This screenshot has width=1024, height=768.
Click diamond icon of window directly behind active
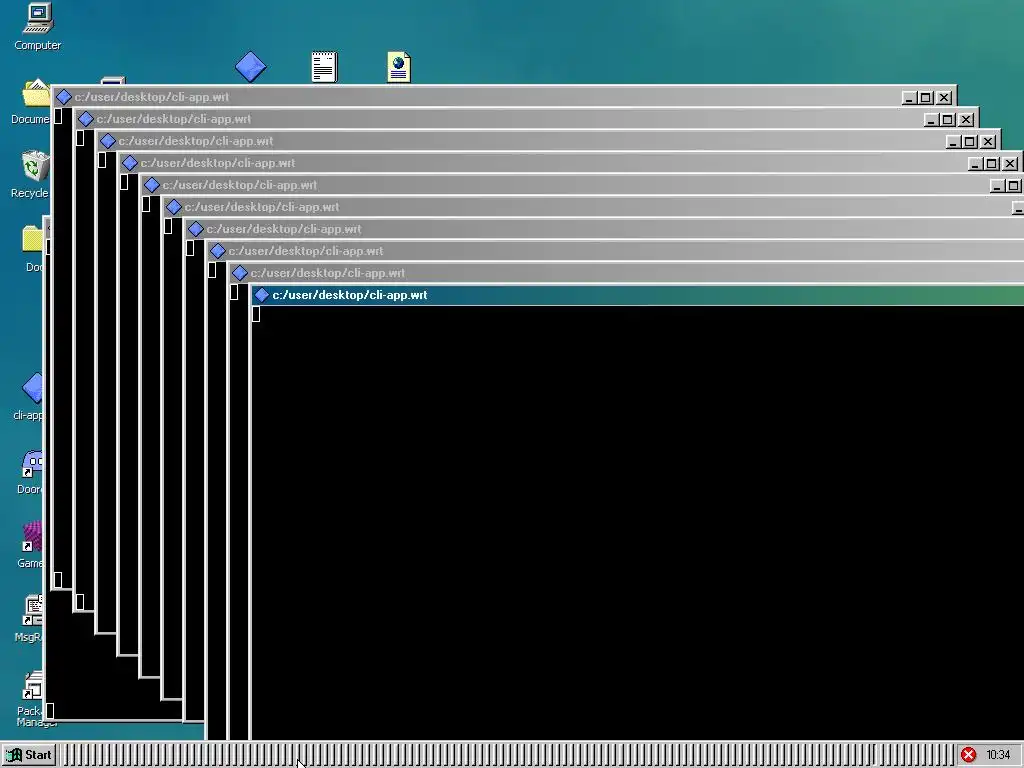pos(240,273)
